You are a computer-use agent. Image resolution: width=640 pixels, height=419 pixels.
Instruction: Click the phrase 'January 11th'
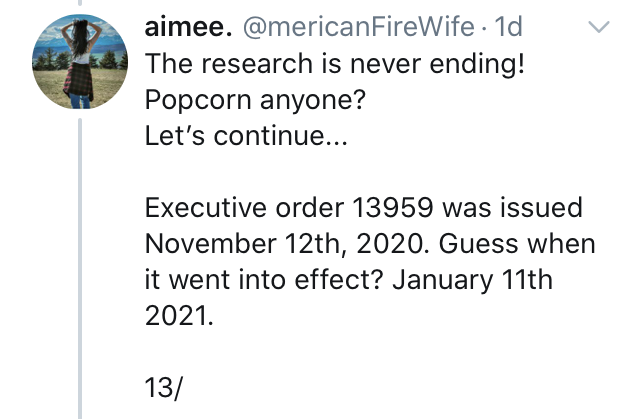click(473, 280)
